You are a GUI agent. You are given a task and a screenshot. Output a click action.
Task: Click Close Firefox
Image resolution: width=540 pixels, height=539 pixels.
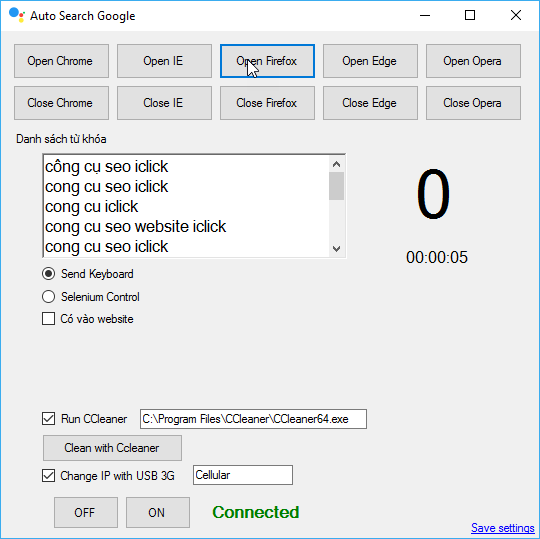click(267, 103)
